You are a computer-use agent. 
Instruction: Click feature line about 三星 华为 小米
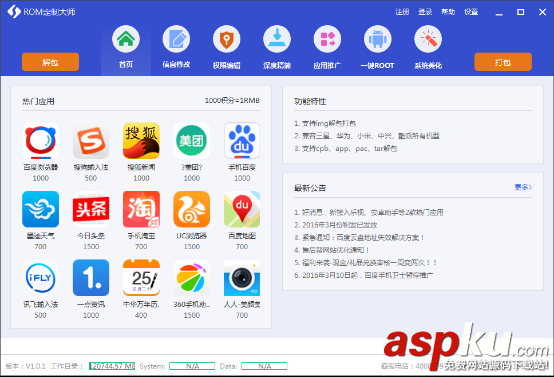coord(367,136)
